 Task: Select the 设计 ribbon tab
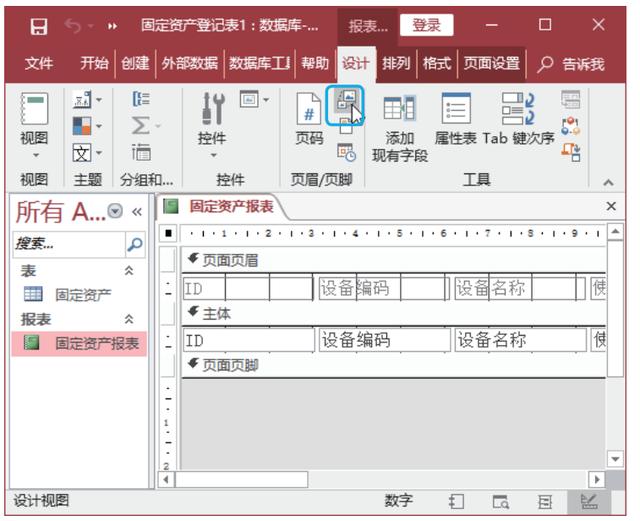355,64
